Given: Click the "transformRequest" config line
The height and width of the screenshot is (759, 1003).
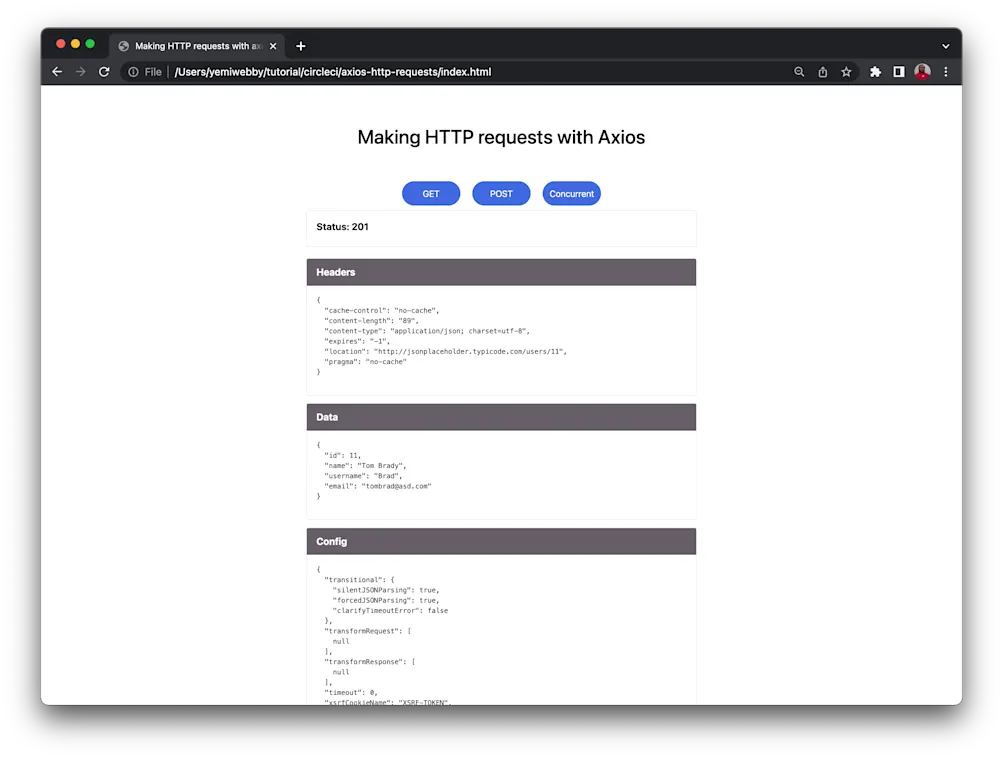Looking at the screenshot, I should [367, 630].
